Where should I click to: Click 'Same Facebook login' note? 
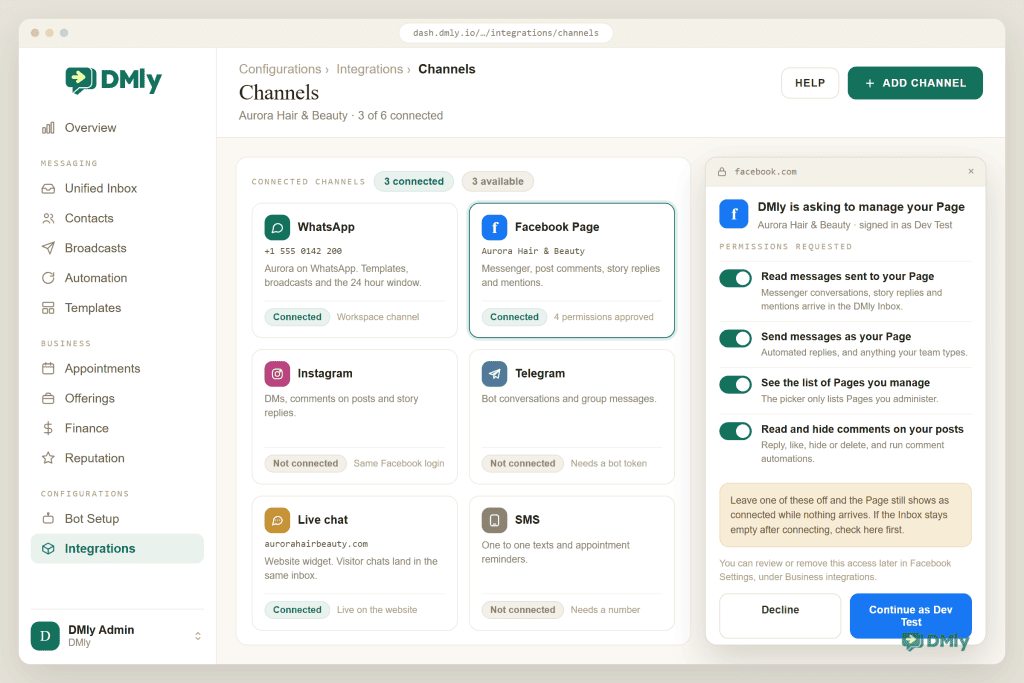(398, 464)
